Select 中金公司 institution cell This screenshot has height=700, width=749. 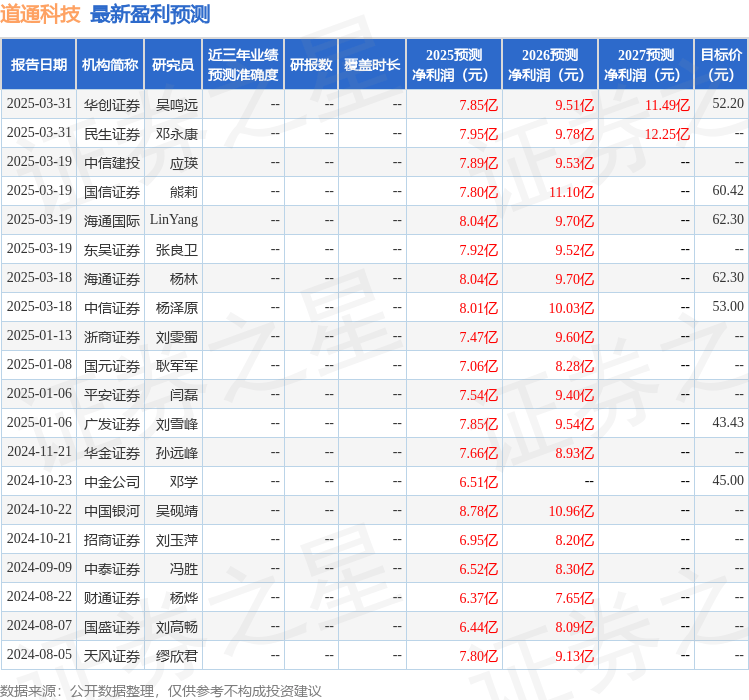[112, 482]
